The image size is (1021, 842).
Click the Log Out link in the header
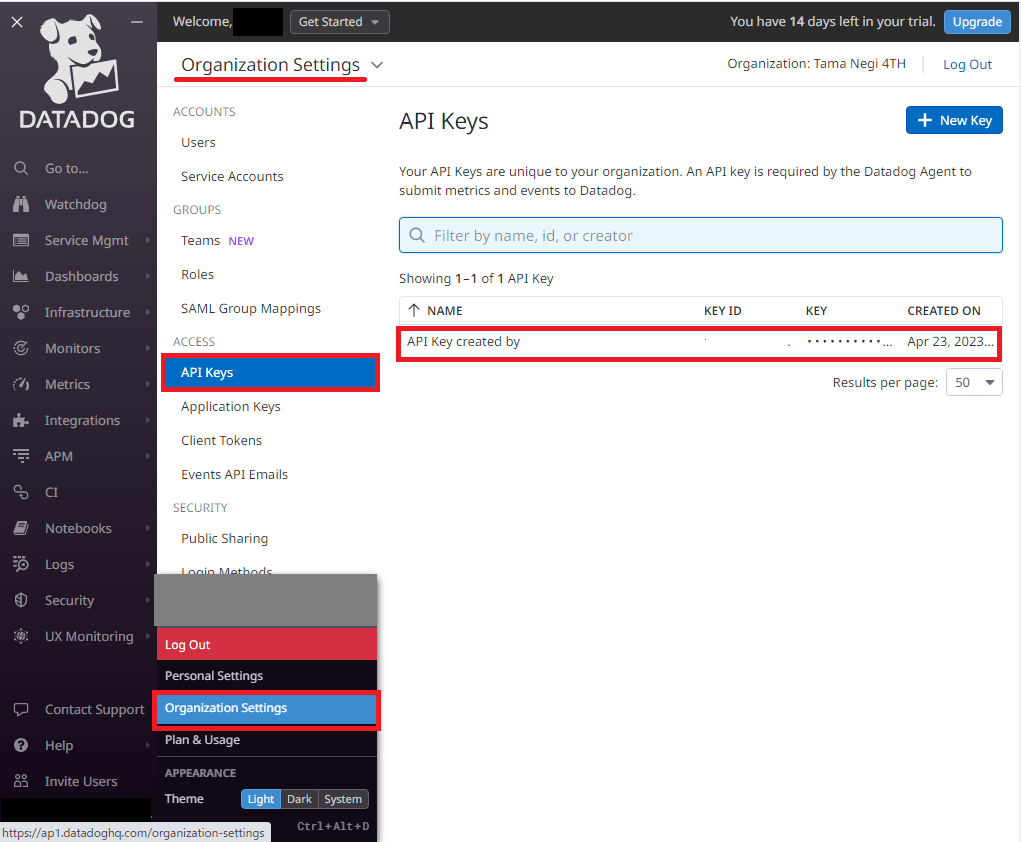point(968,64)
